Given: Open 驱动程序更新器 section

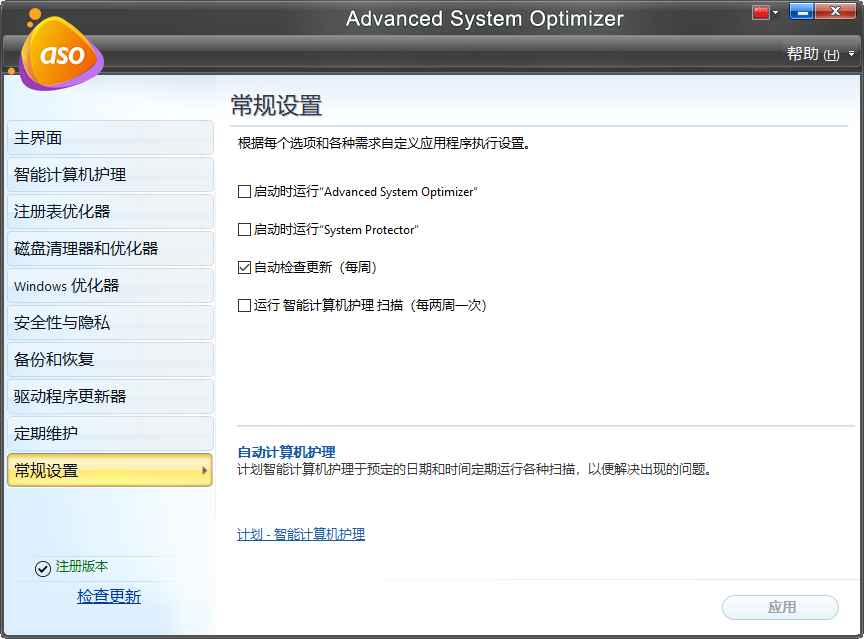Looking at the screenshot, I should 110,396.
